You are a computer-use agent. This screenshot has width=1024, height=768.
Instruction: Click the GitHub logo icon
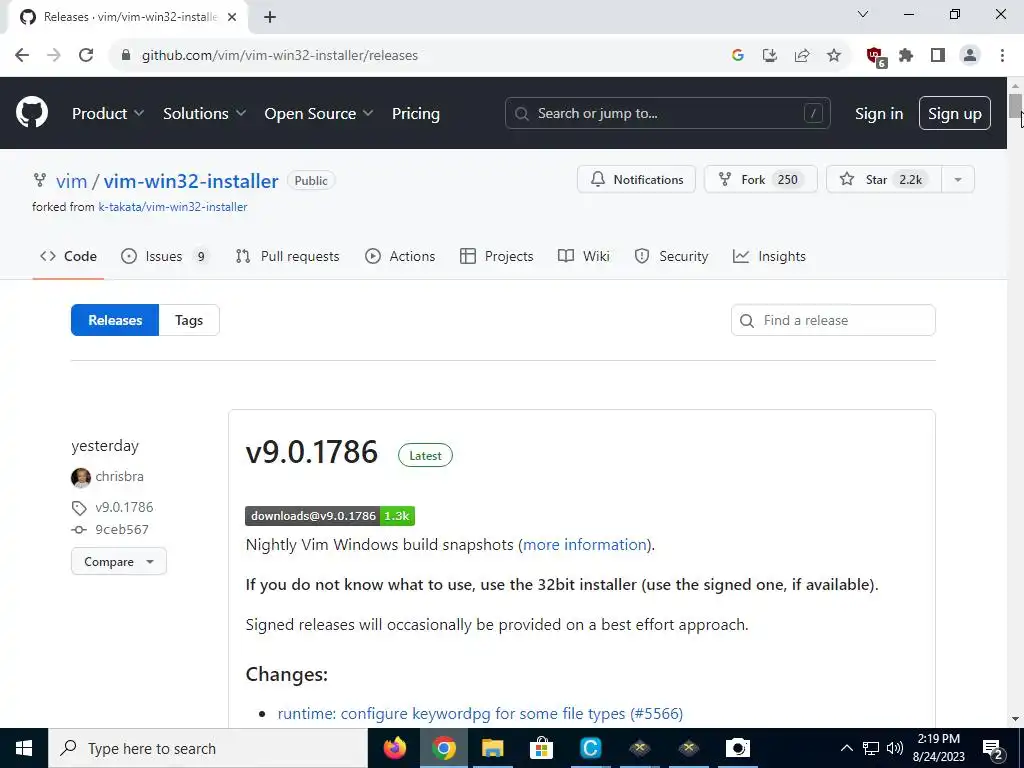click(32, 113)
